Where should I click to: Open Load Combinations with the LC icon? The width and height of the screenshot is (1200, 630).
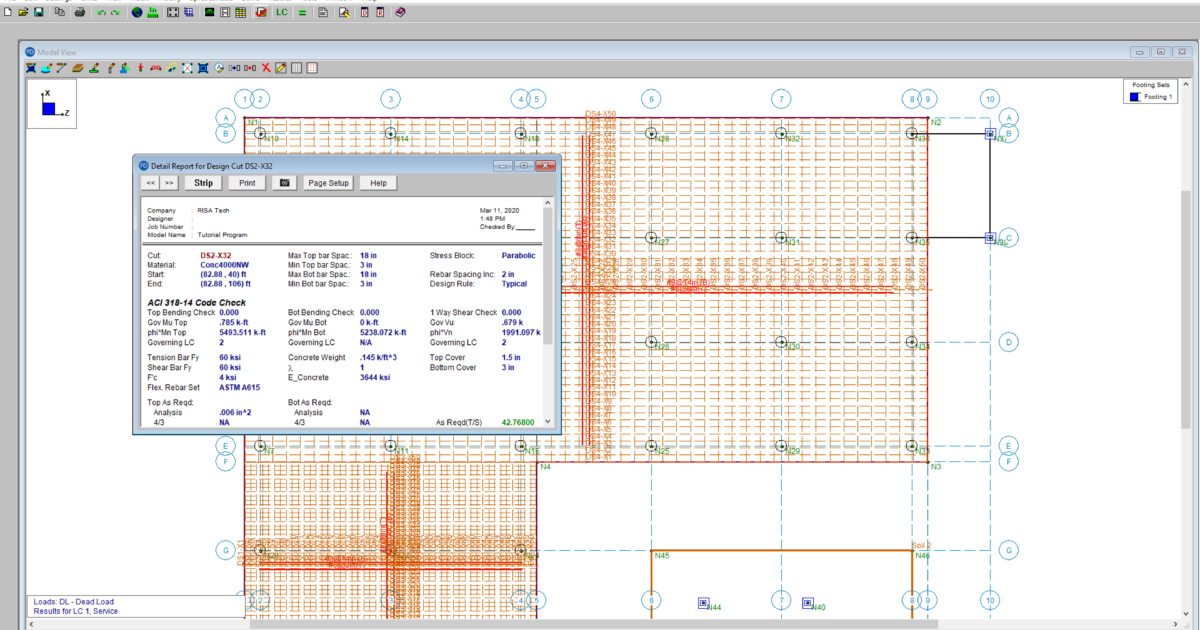(282, 13)
